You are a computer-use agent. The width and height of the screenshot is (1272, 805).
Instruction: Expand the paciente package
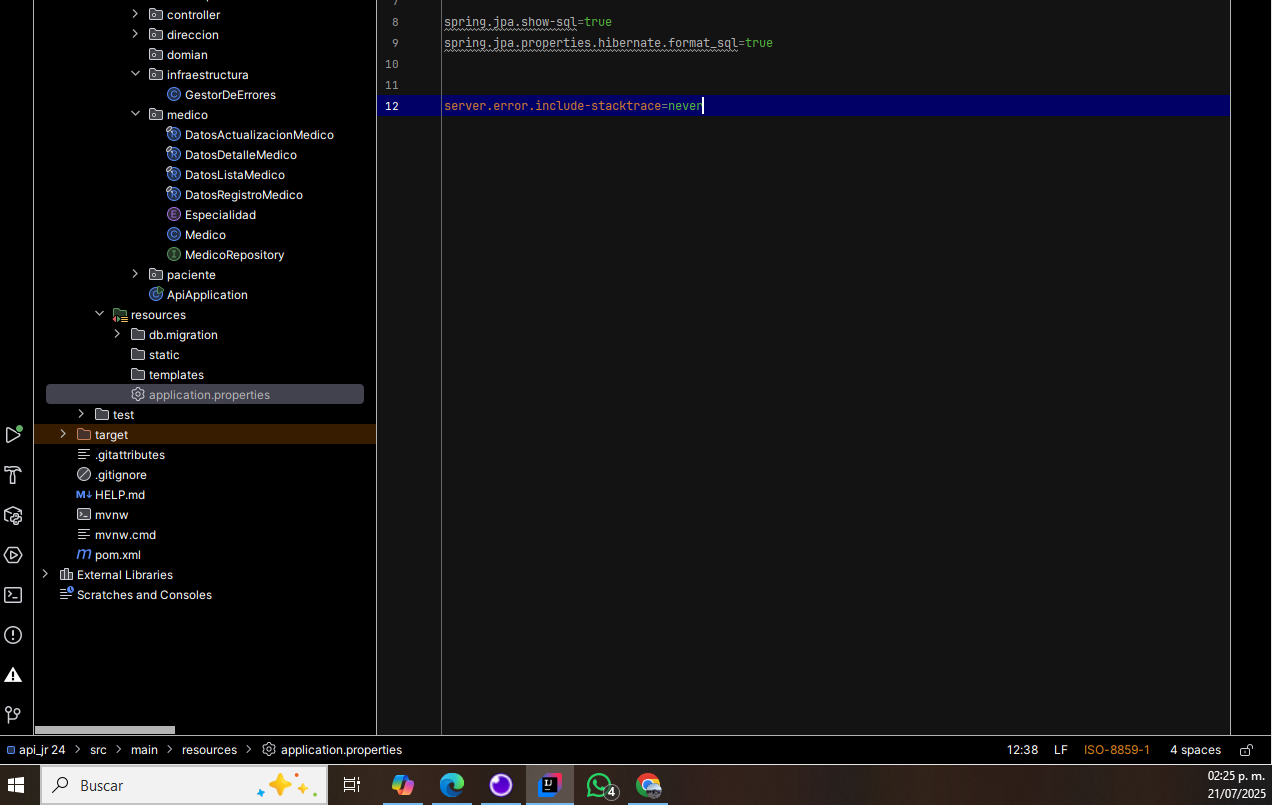[136, 275]
